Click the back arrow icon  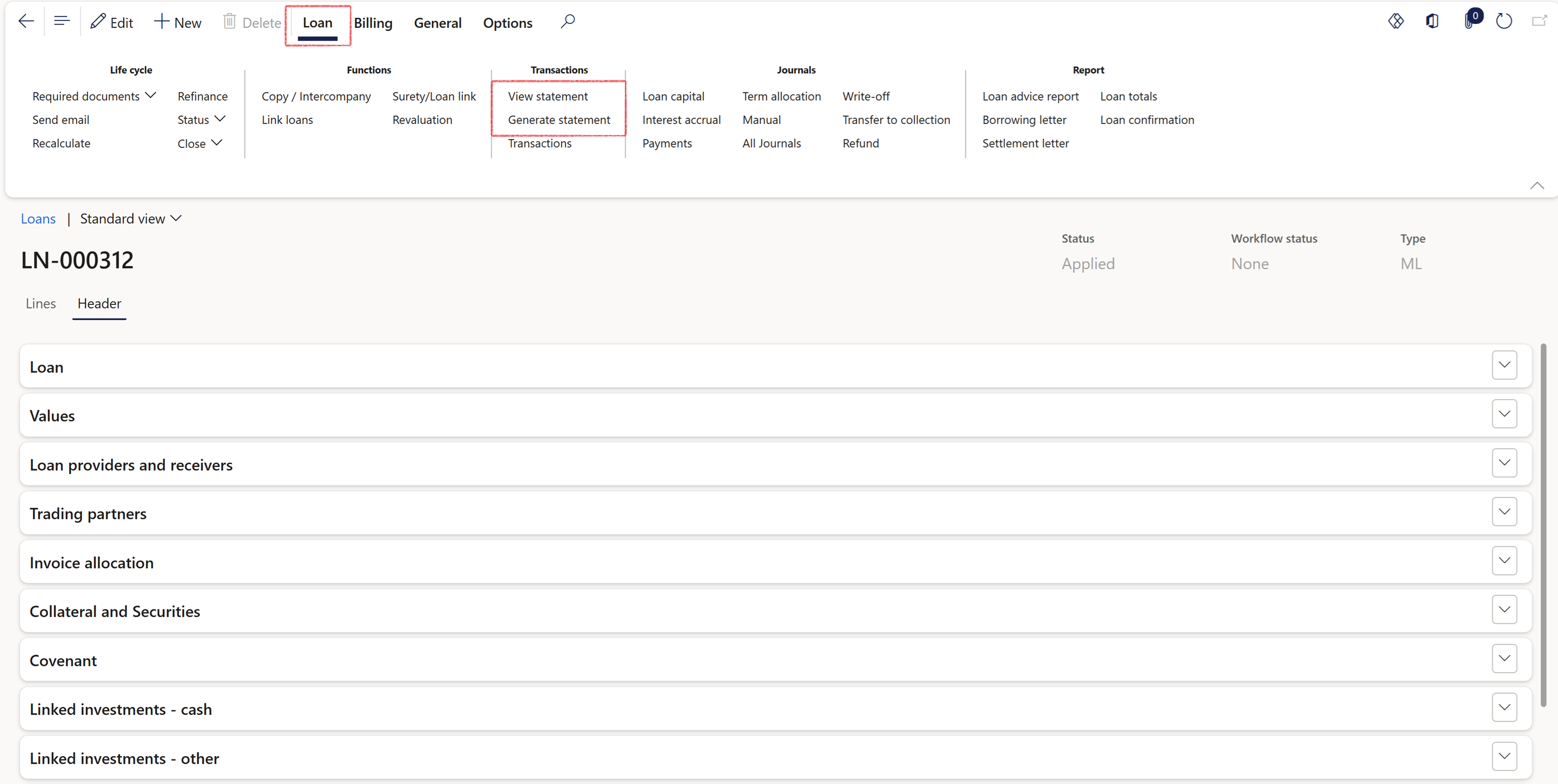(x=26, y=22)
